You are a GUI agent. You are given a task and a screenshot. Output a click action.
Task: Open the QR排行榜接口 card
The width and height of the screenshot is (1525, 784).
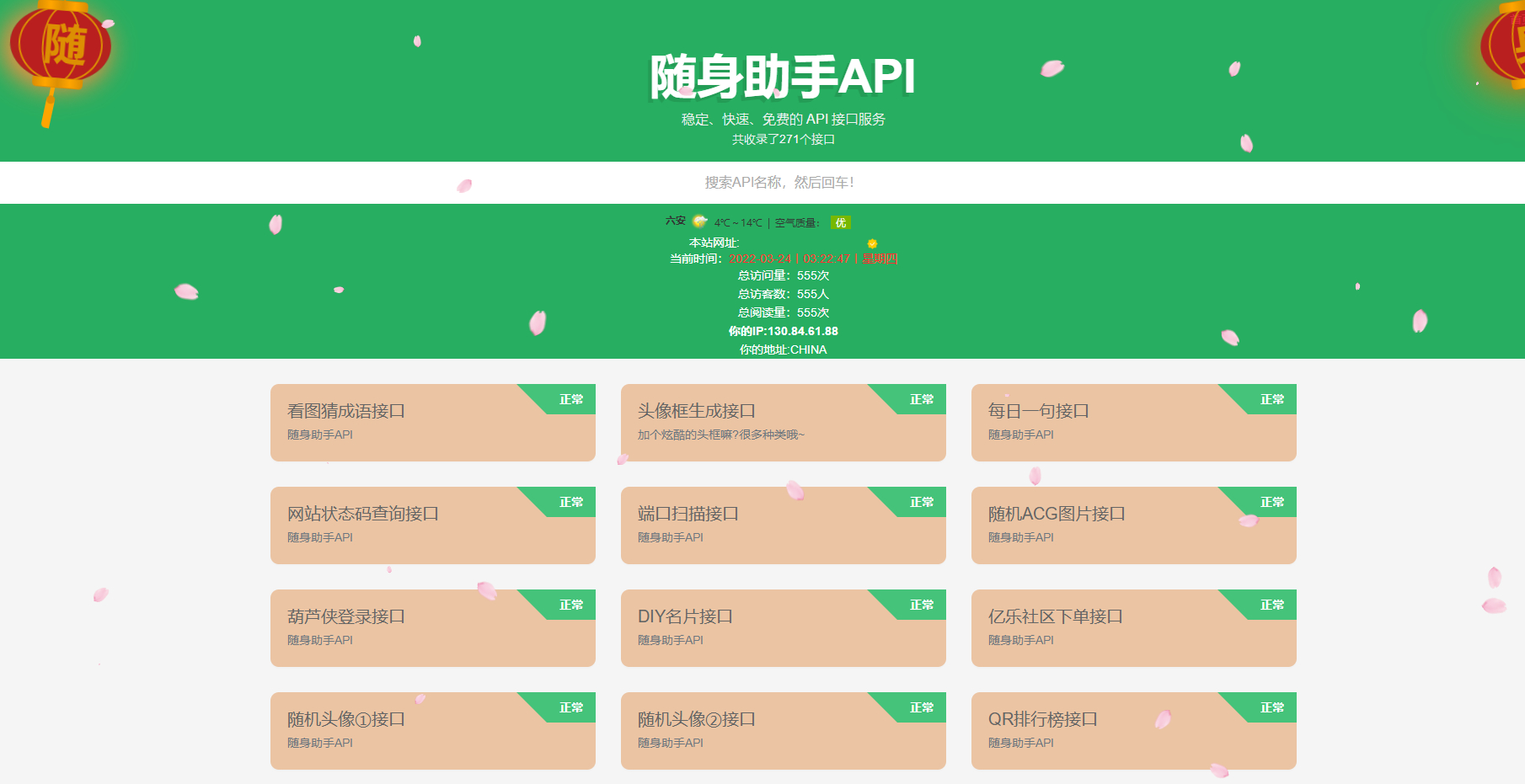coord(1134,730)
